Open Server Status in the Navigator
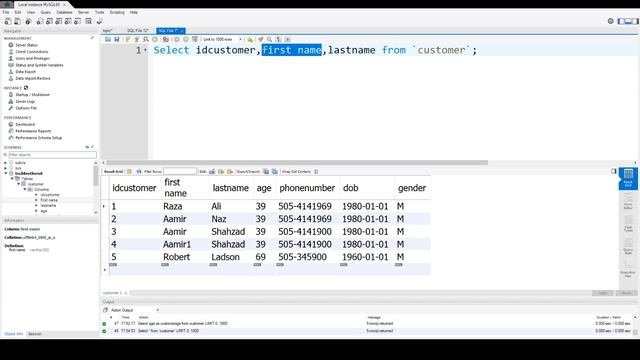The width and height of the screenshot is (640, 360). (x=27, y=45)
